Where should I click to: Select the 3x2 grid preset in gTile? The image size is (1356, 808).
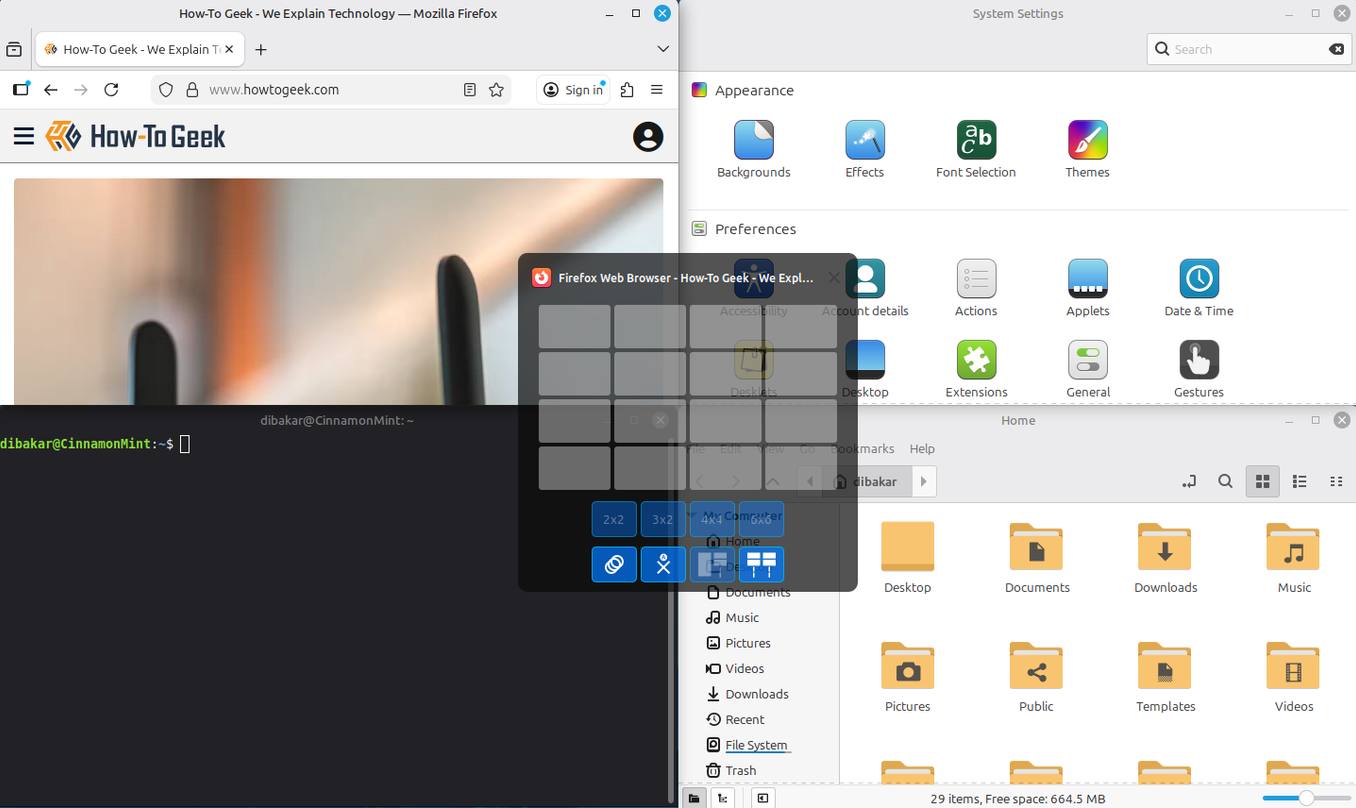(663, 520)
